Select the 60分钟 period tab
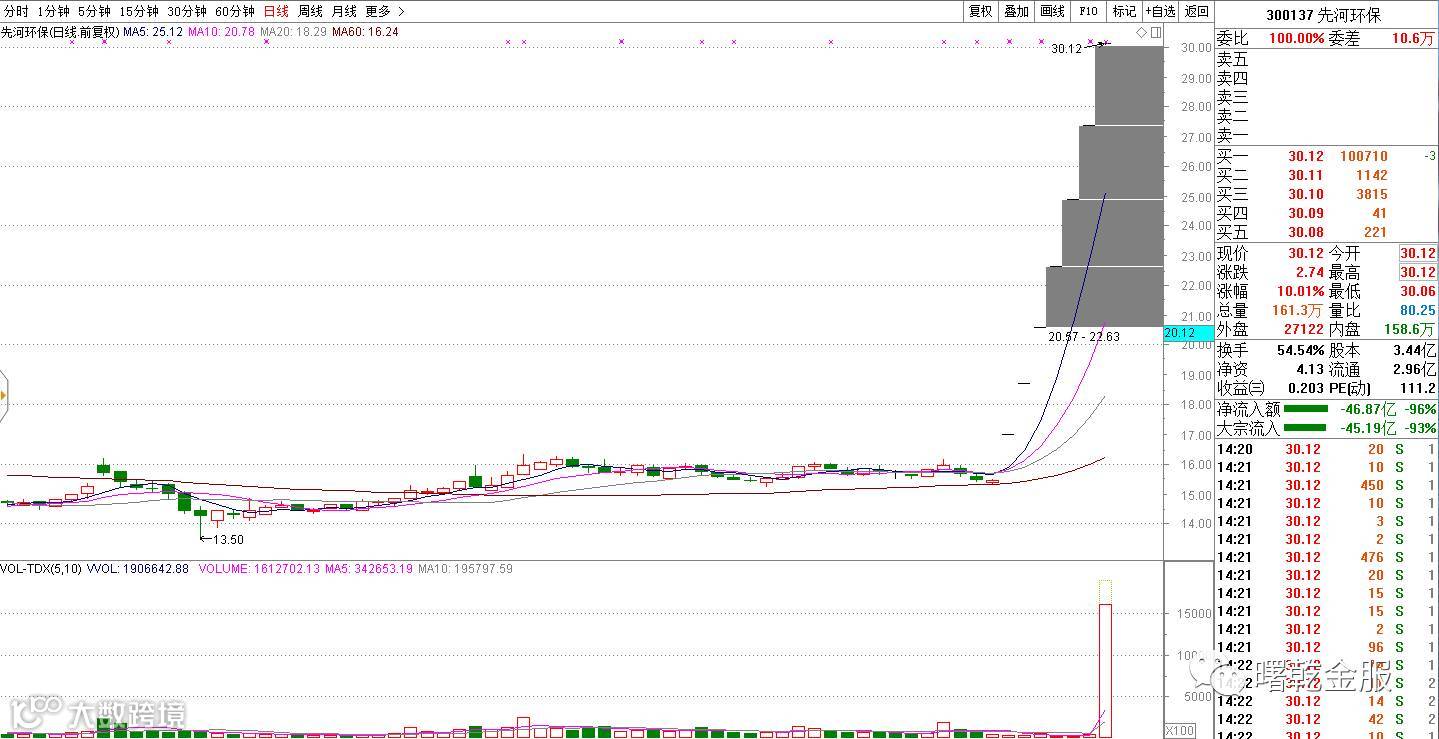The height and width of the screenshot is (739, 1439). pyautogui.click(x=235, y=11)
